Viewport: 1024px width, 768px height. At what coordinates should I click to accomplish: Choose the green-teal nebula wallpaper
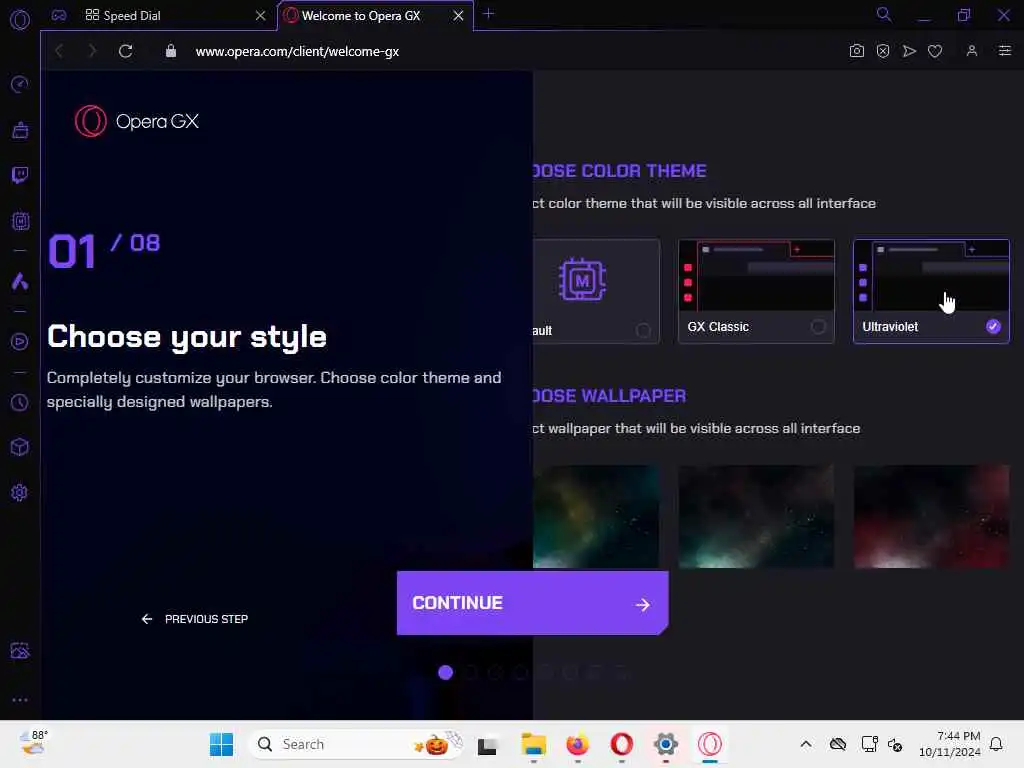[x=756, y=516]
